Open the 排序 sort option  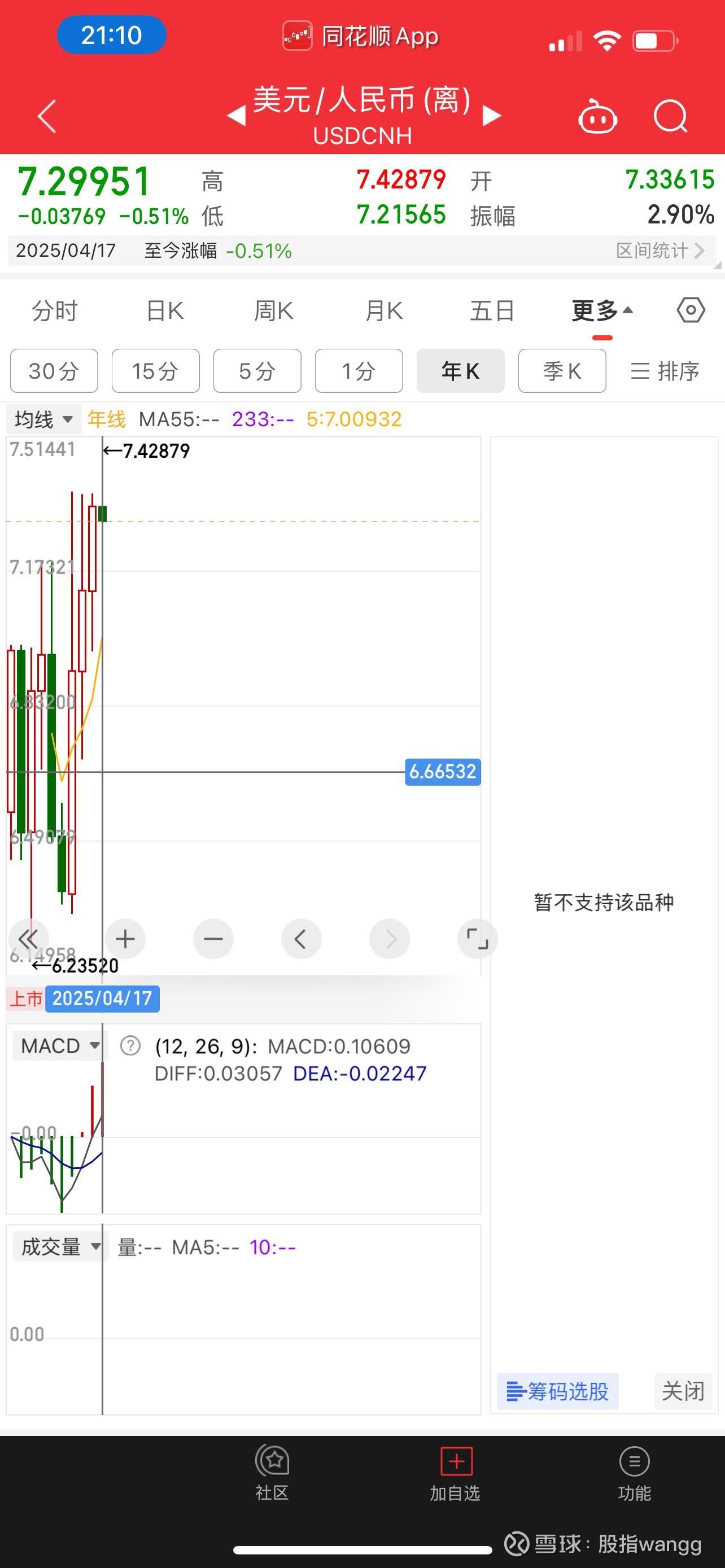(x=665, y=371)
